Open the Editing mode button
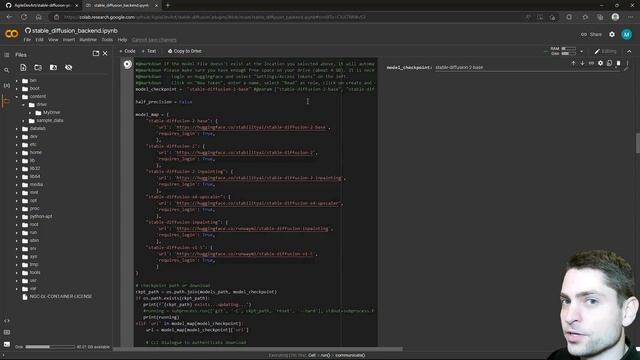The image size is (640, 360). (605, 51)
